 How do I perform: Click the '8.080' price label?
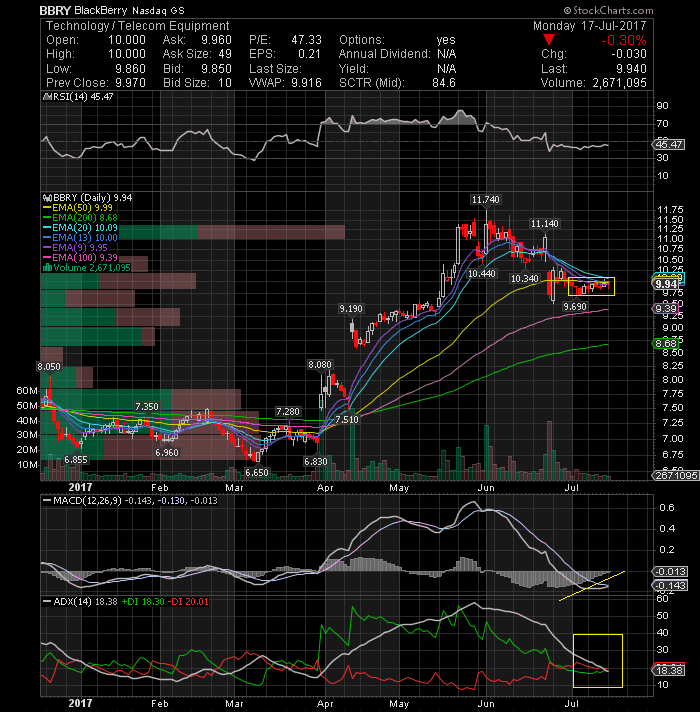click(x=320, y=365)
